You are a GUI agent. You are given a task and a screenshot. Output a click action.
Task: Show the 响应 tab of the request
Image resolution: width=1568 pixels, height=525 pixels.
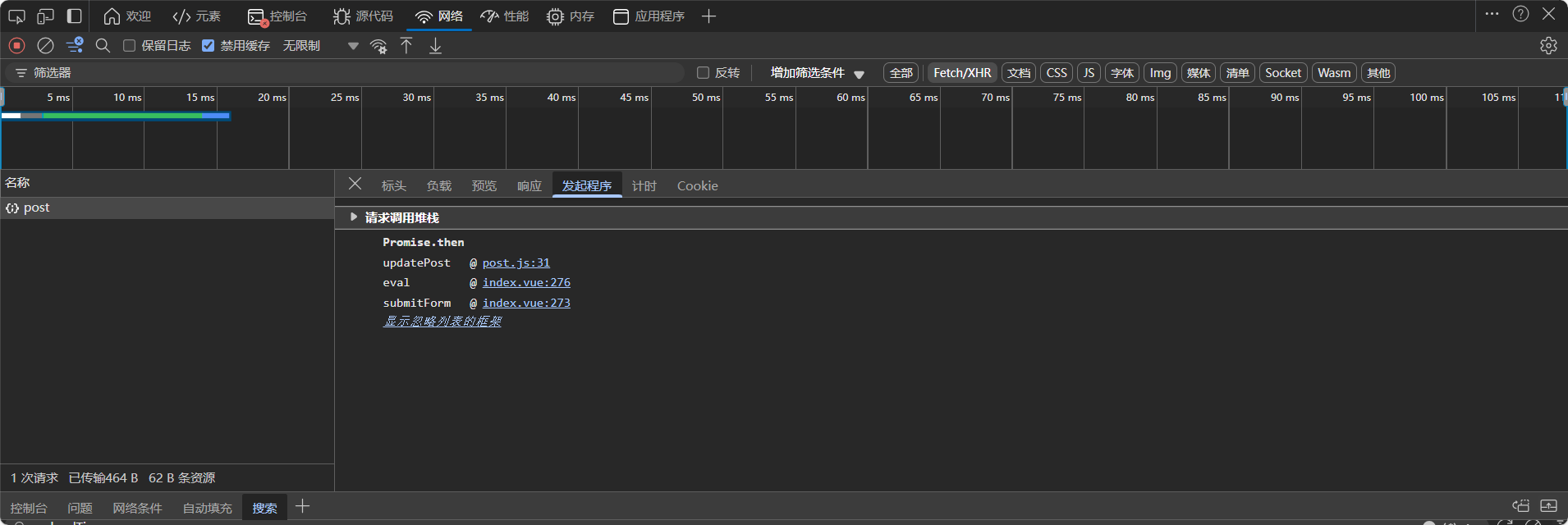point(530,186)
